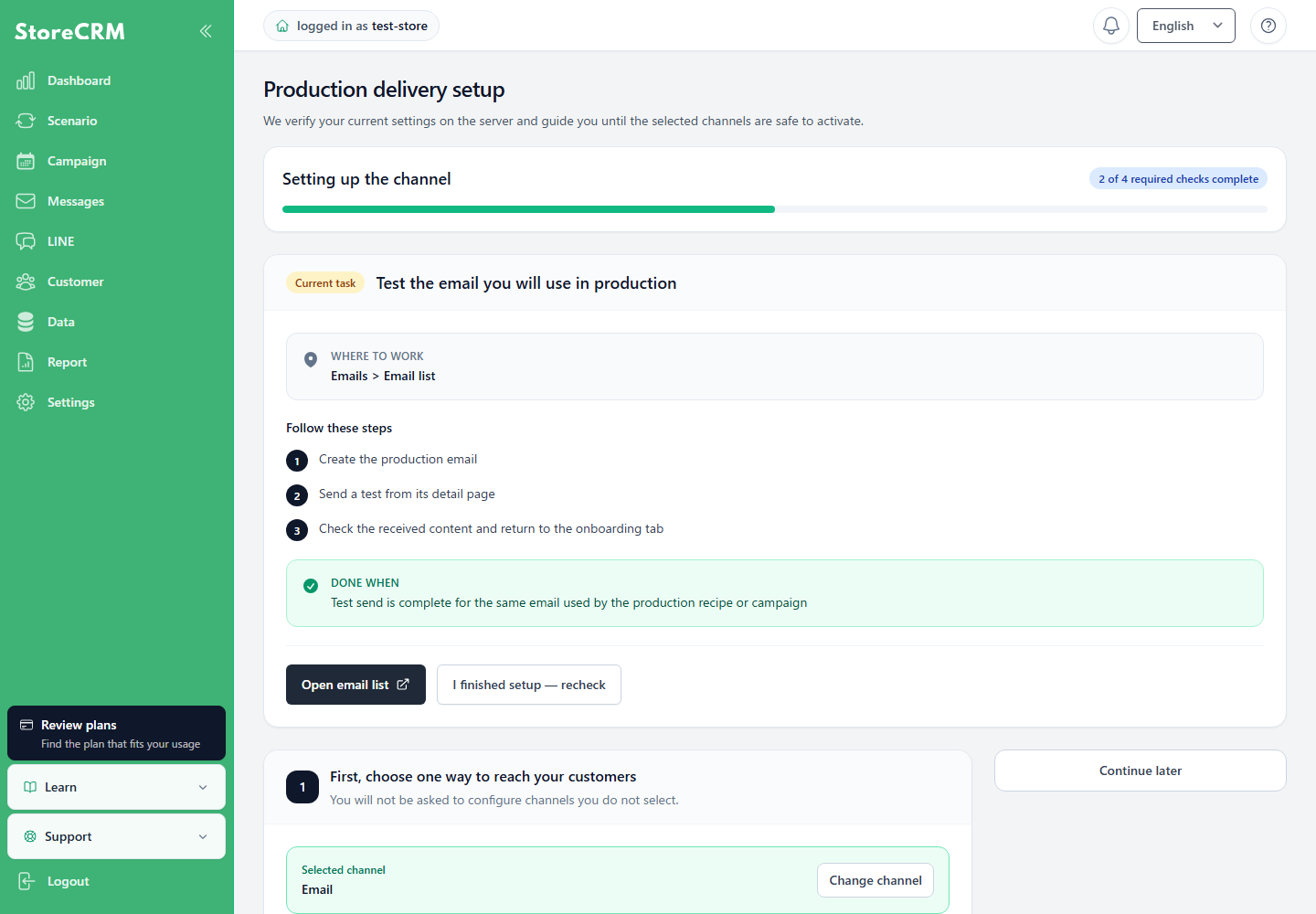1316x914 pixels.
Task: Click the Data database icon
Action: pos(26,322)
